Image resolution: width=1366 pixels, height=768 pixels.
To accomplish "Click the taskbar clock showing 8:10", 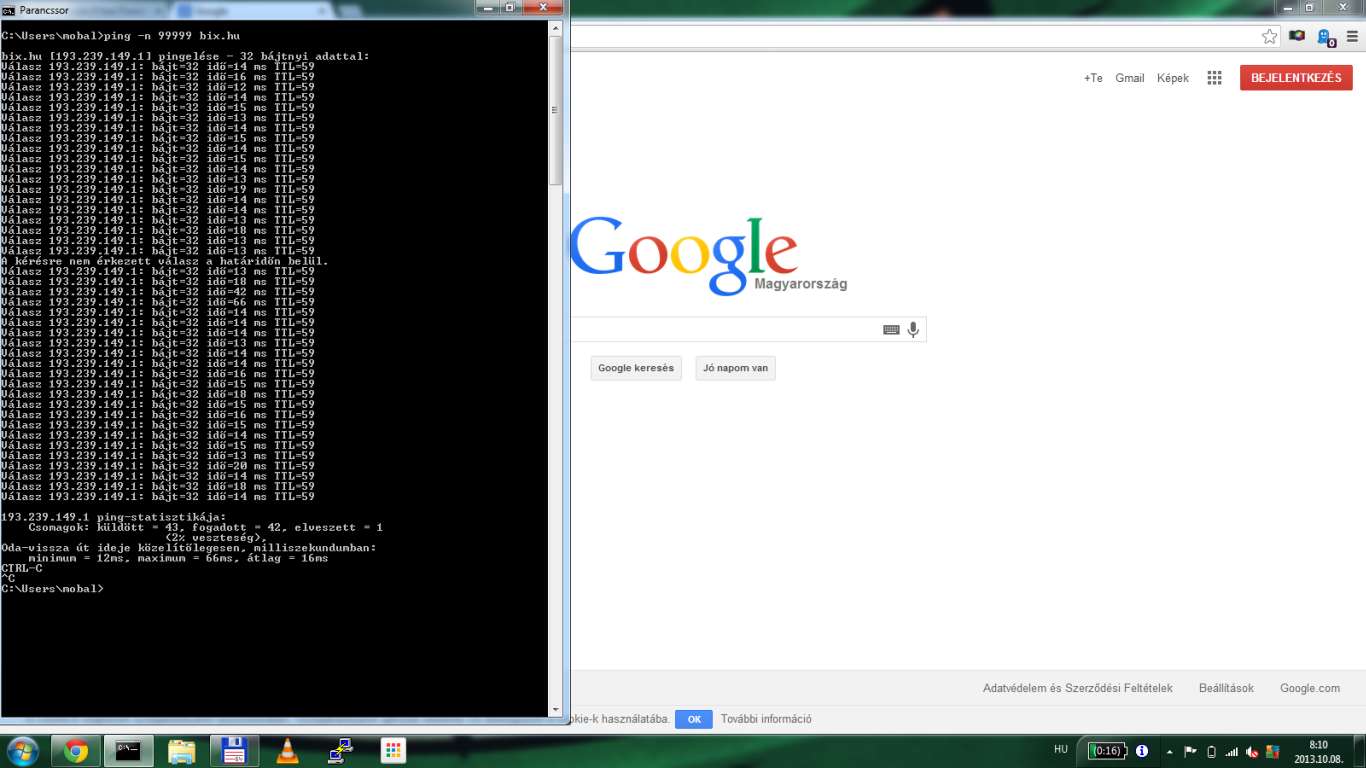I will 1318,751.
